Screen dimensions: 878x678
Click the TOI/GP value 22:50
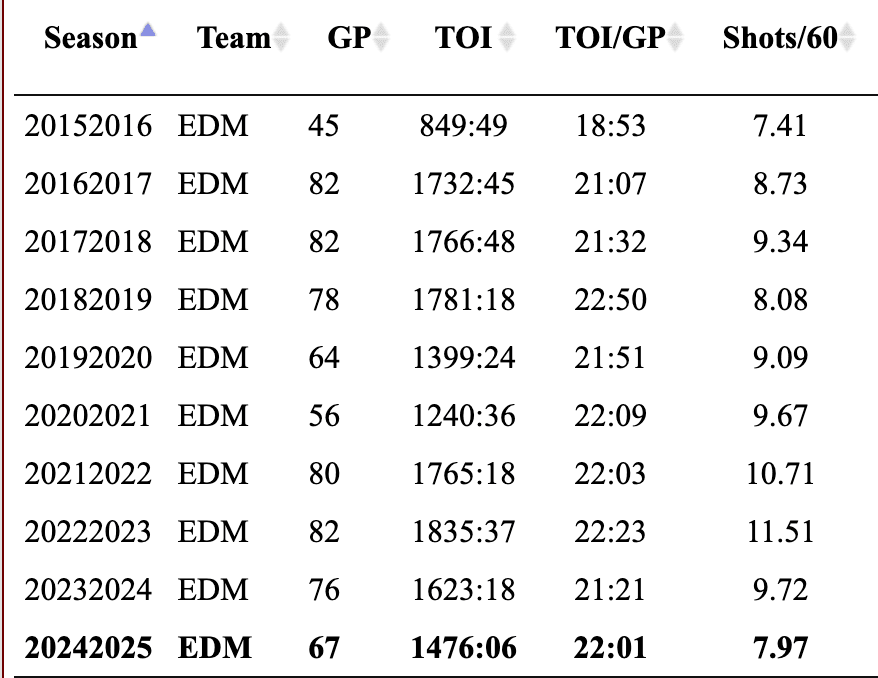coord(611,300)
